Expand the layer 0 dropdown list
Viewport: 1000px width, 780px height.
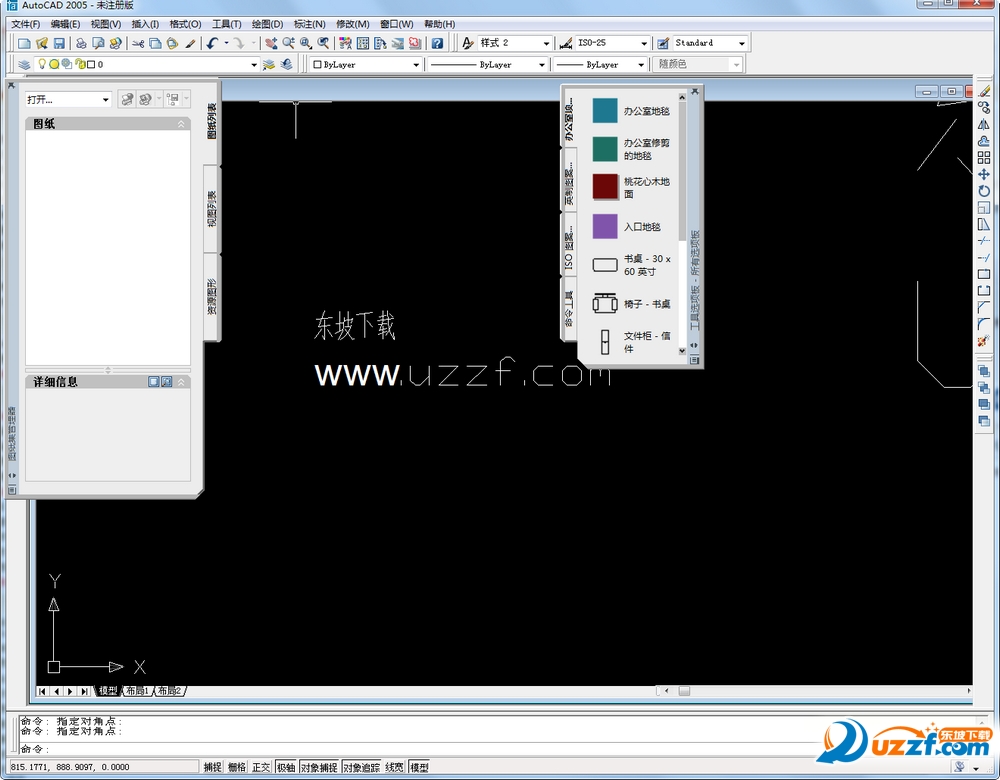pyautogui.click(x=254, y=64)
